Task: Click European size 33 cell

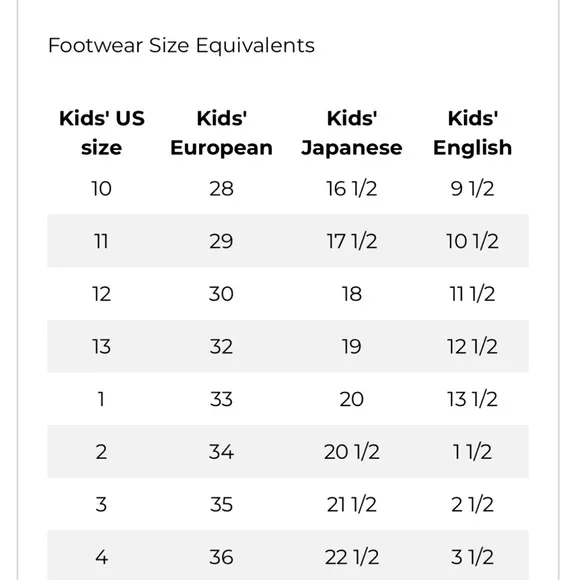Action: click(x=221, y=399)
